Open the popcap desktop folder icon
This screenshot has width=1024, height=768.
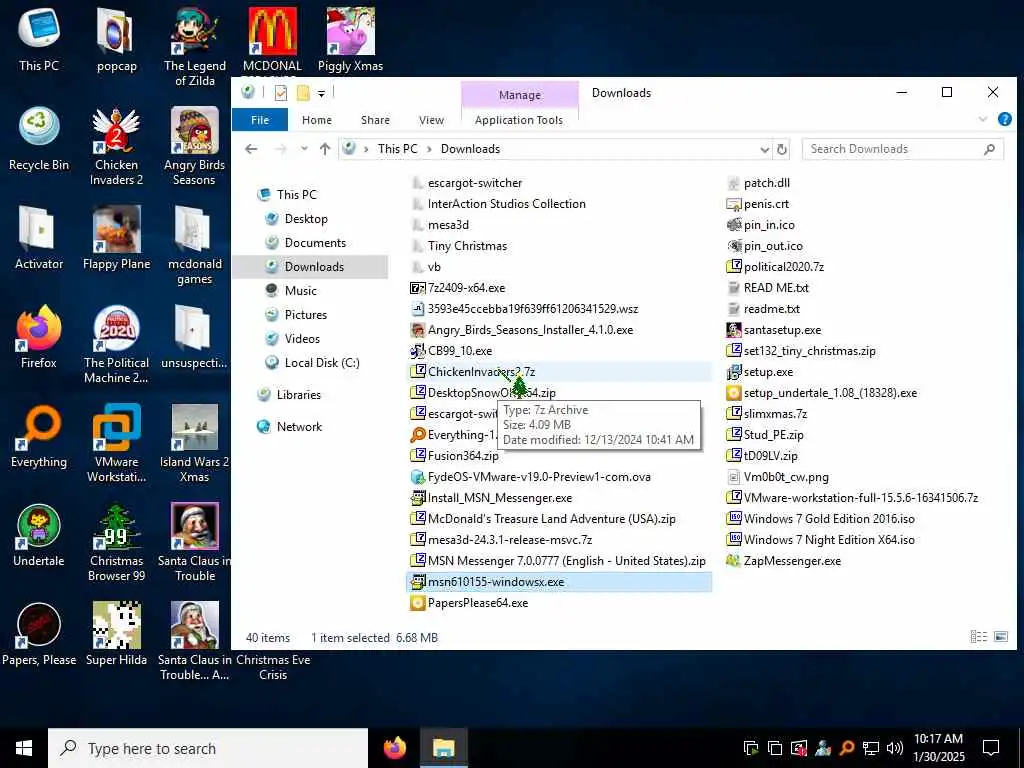tap(116, 39)
